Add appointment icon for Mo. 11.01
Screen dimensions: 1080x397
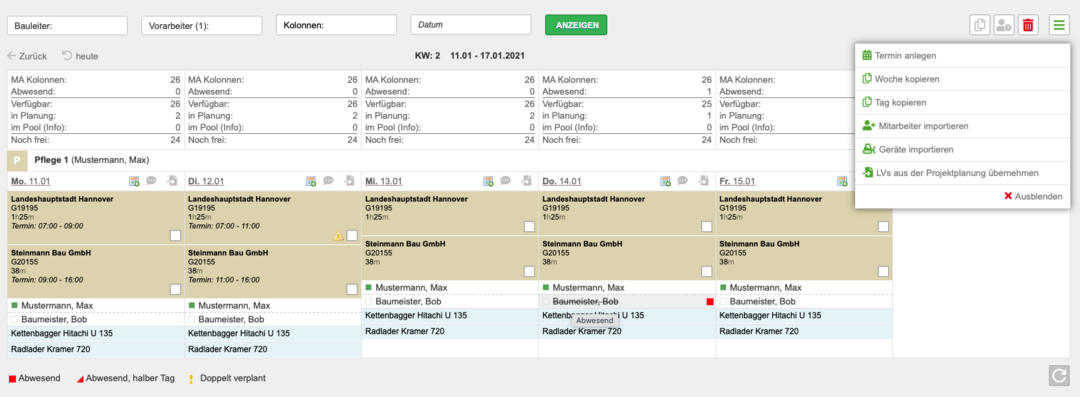pyautogui.click(x=134, y=181)
